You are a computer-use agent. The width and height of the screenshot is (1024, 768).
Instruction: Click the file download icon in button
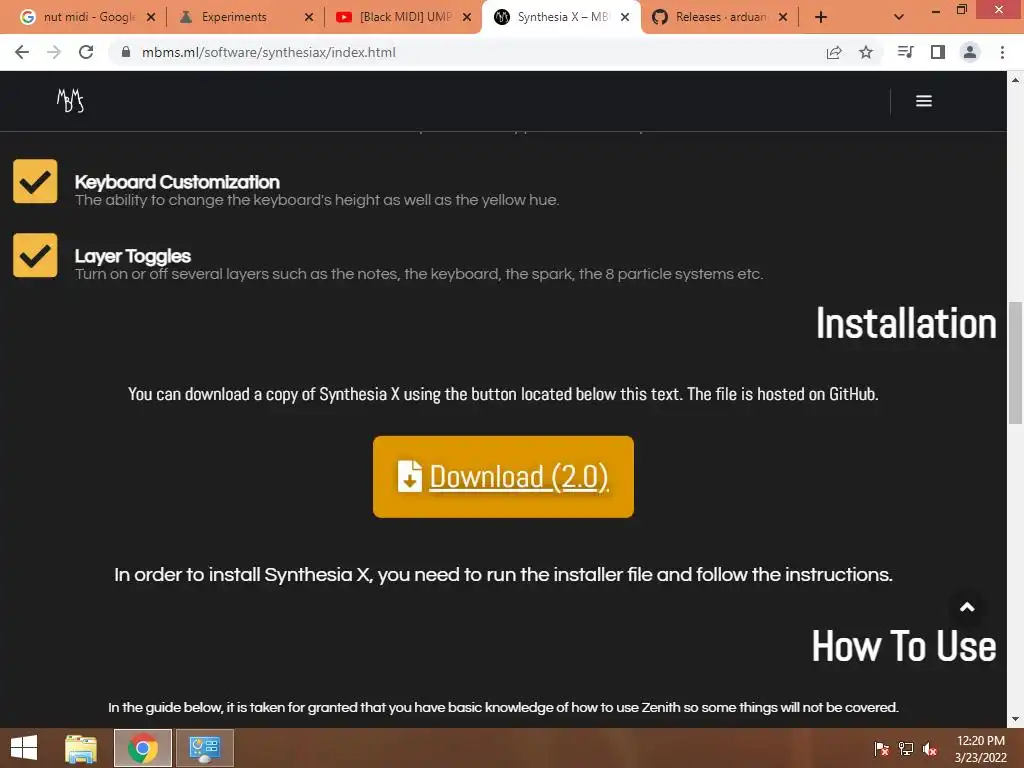tap(409, 476)
